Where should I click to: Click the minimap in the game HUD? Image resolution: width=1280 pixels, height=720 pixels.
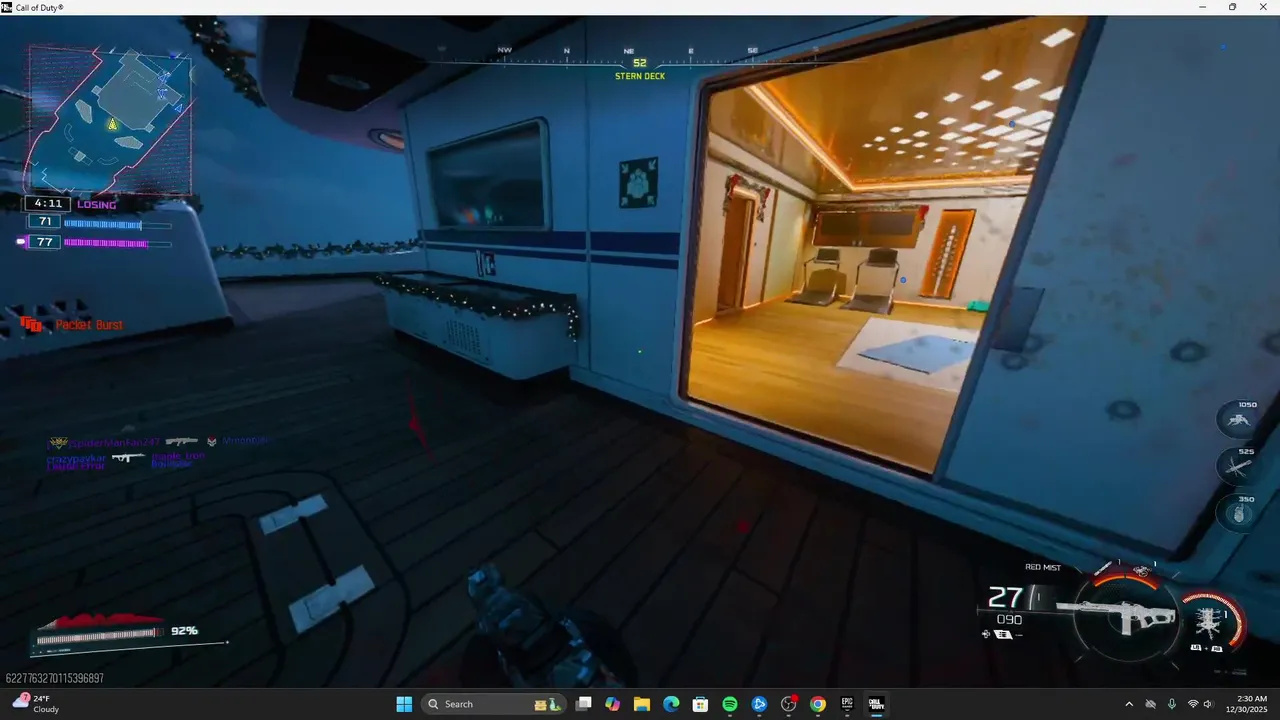[x=110, y=120]
